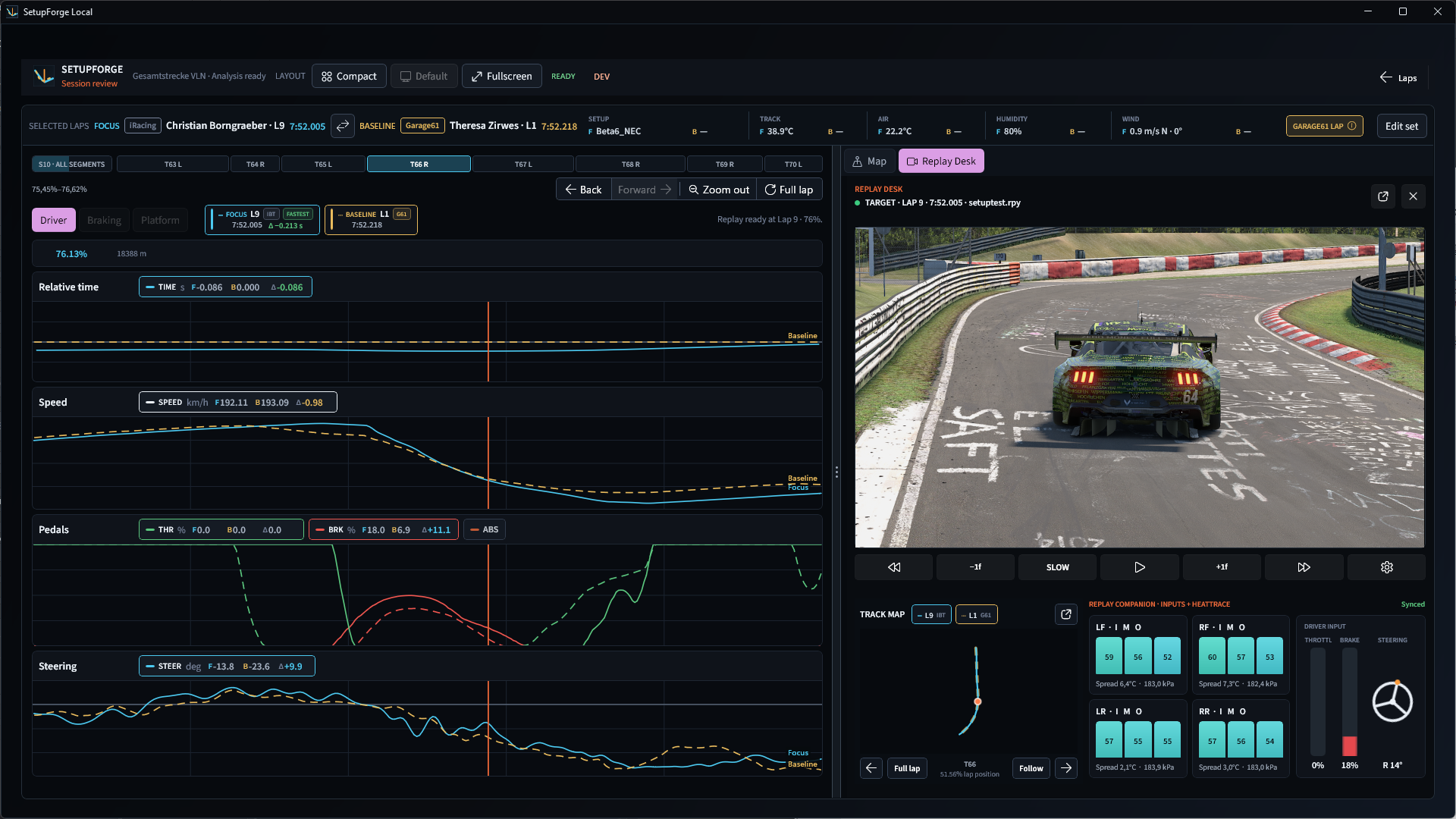Click the 76.13% lap position readout

pos(71,254)
